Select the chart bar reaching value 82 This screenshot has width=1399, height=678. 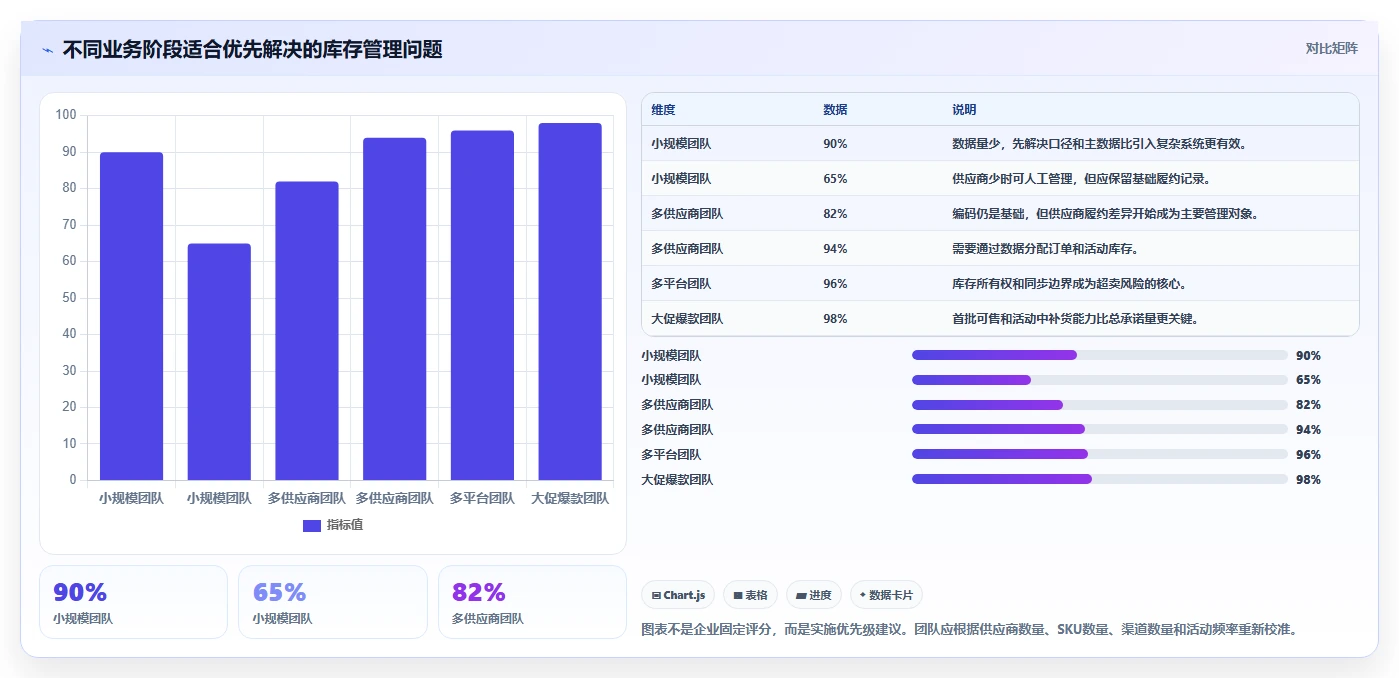[307, 331]
